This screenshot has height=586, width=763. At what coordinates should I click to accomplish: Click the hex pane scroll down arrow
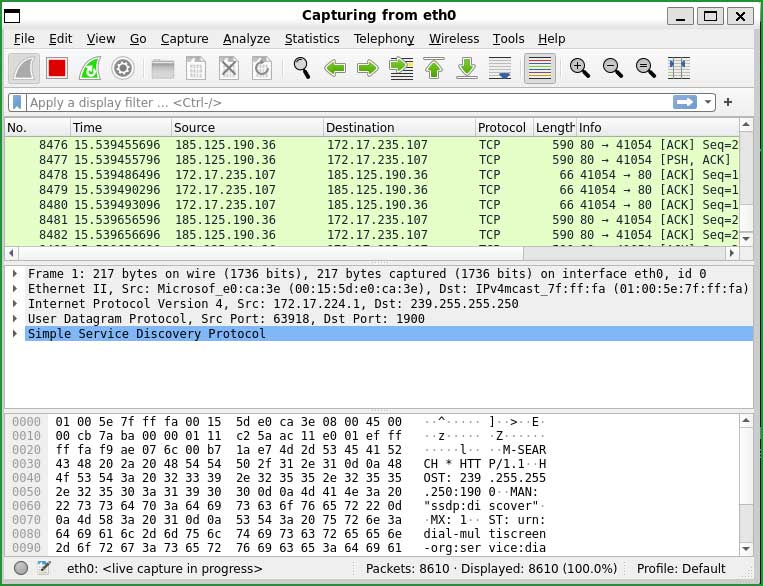click(746, 549)
